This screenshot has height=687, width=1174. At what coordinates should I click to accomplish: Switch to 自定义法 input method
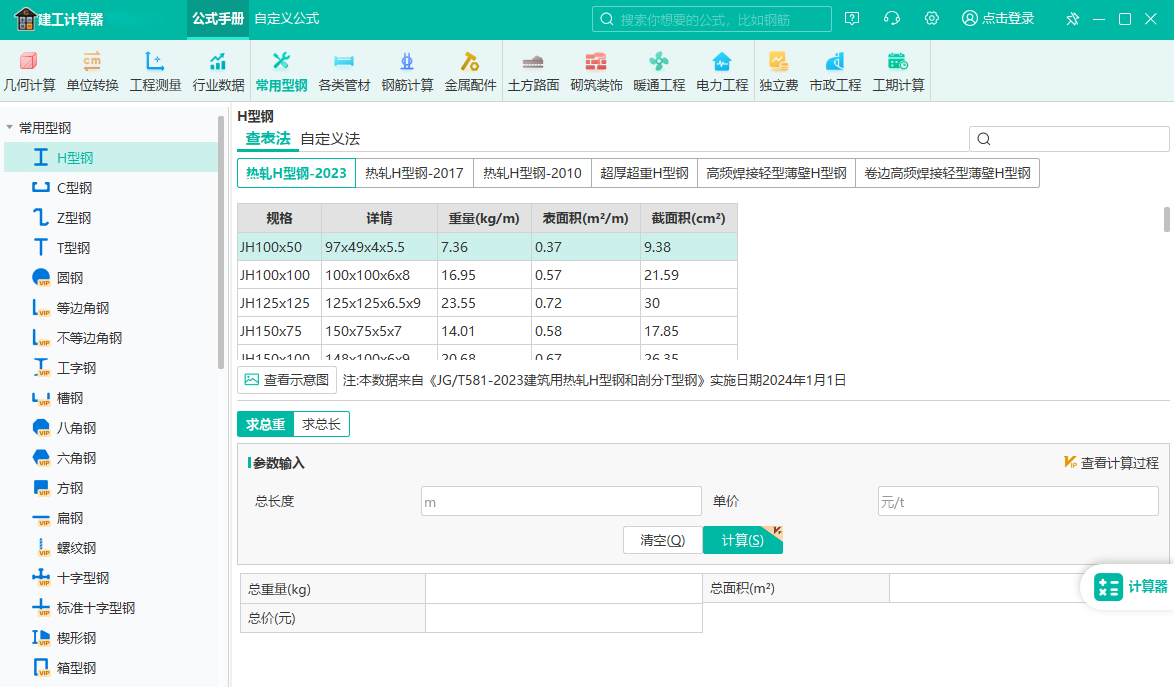coord(330,139)
